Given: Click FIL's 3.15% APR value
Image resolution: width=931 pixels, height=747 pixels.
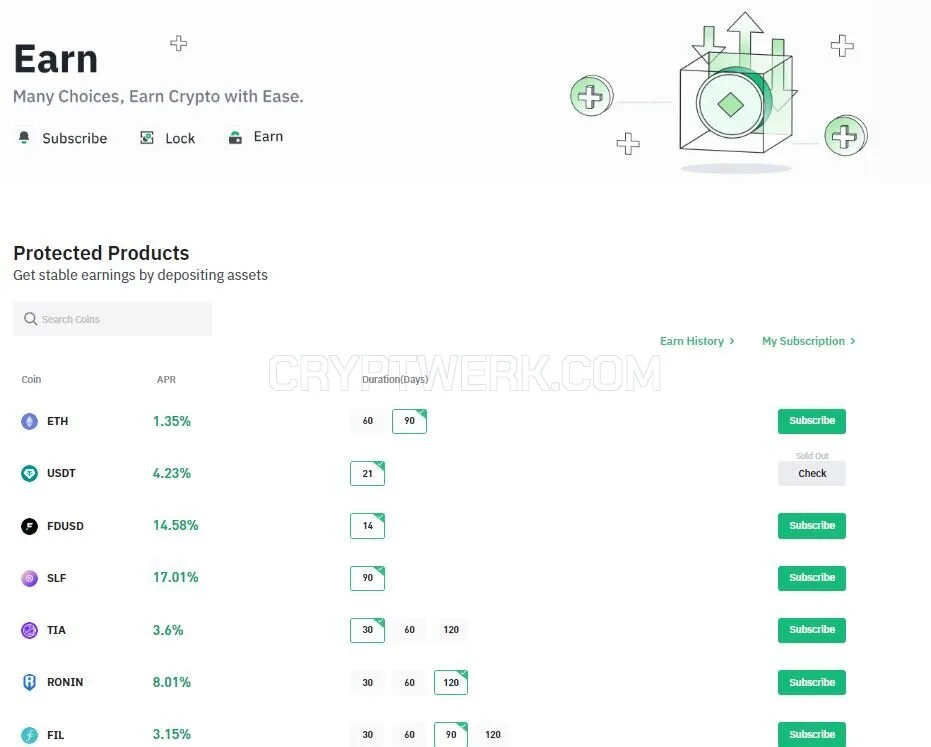Looking at the screenshot, I should tap(172, 735).
